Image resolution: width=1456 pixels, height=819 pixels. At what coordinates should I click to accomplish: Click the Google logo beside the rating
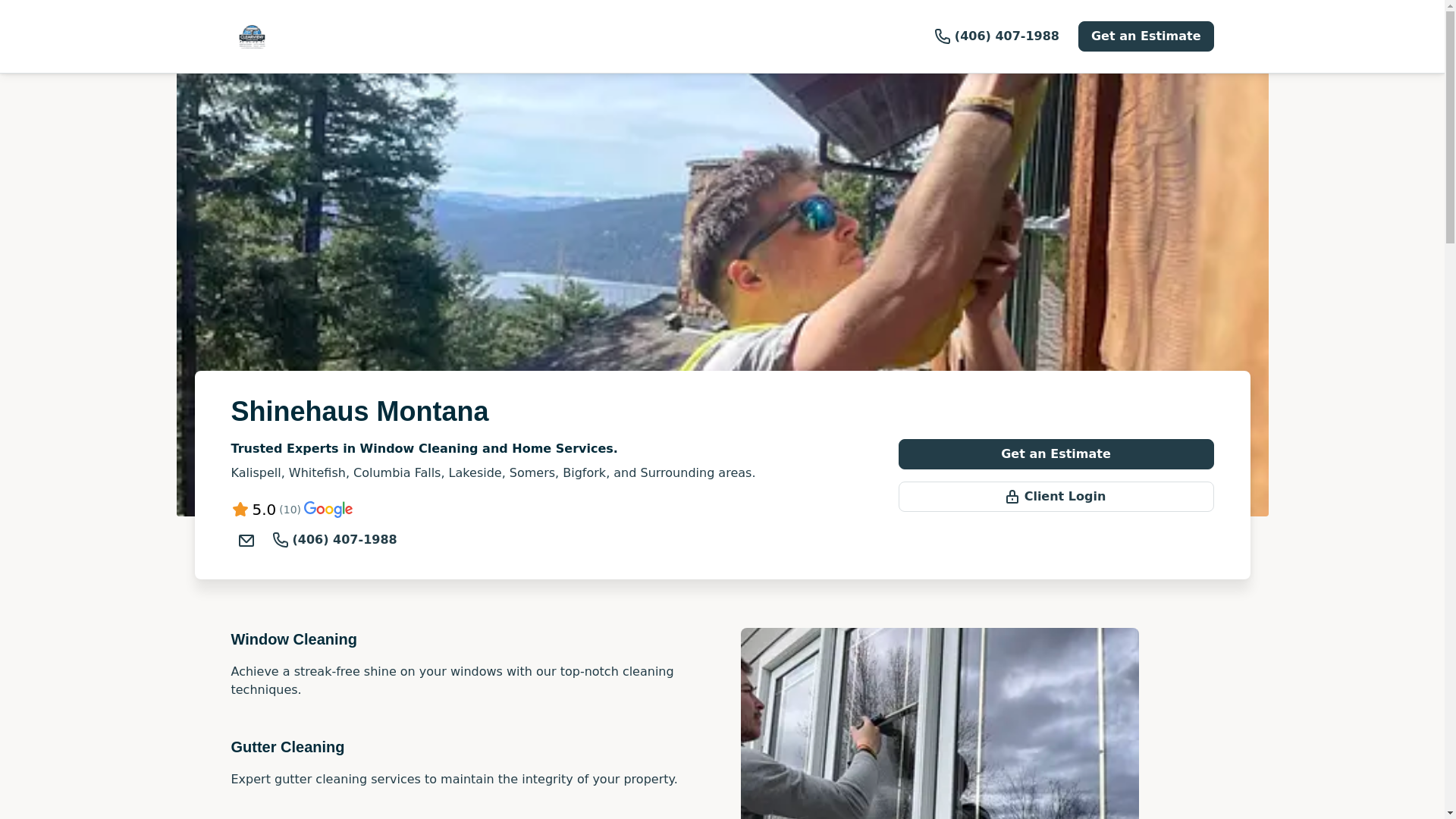[x=328, y=510]
